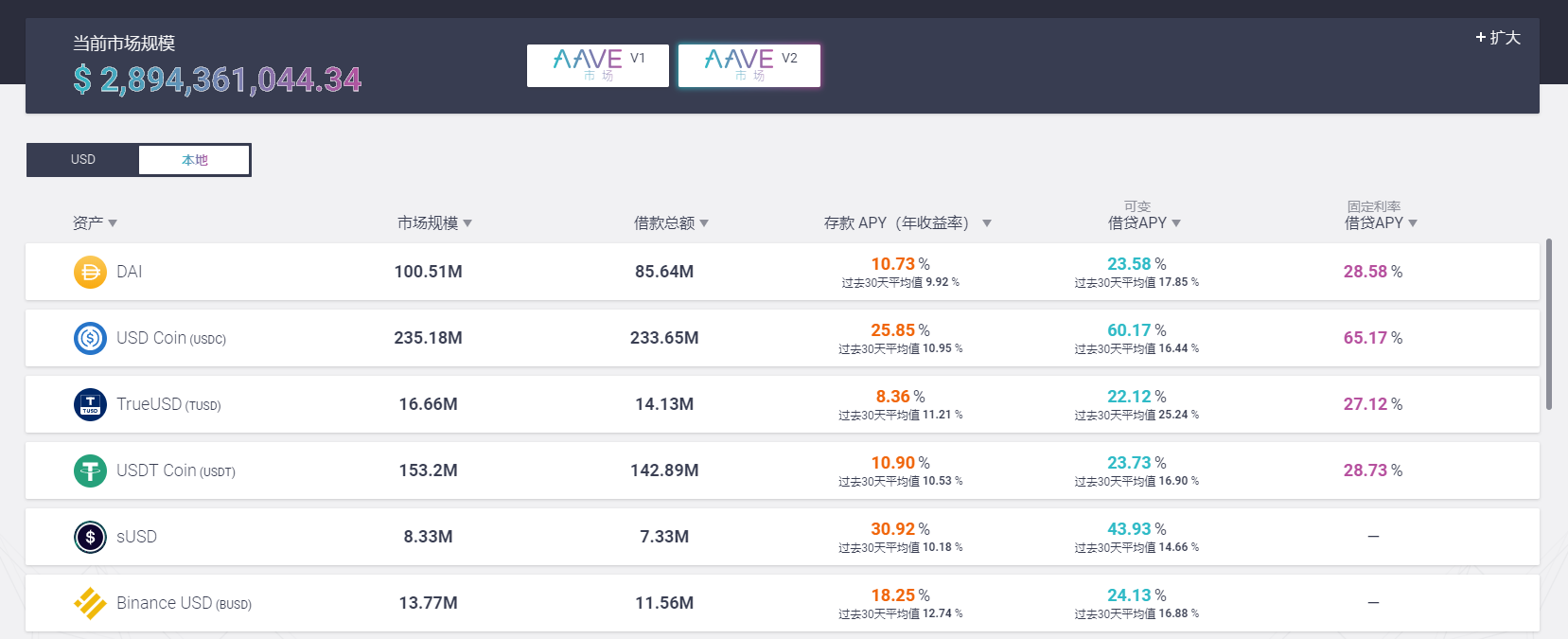Click TUSD variable borrow APY 22.12 %

(1136, 397)
